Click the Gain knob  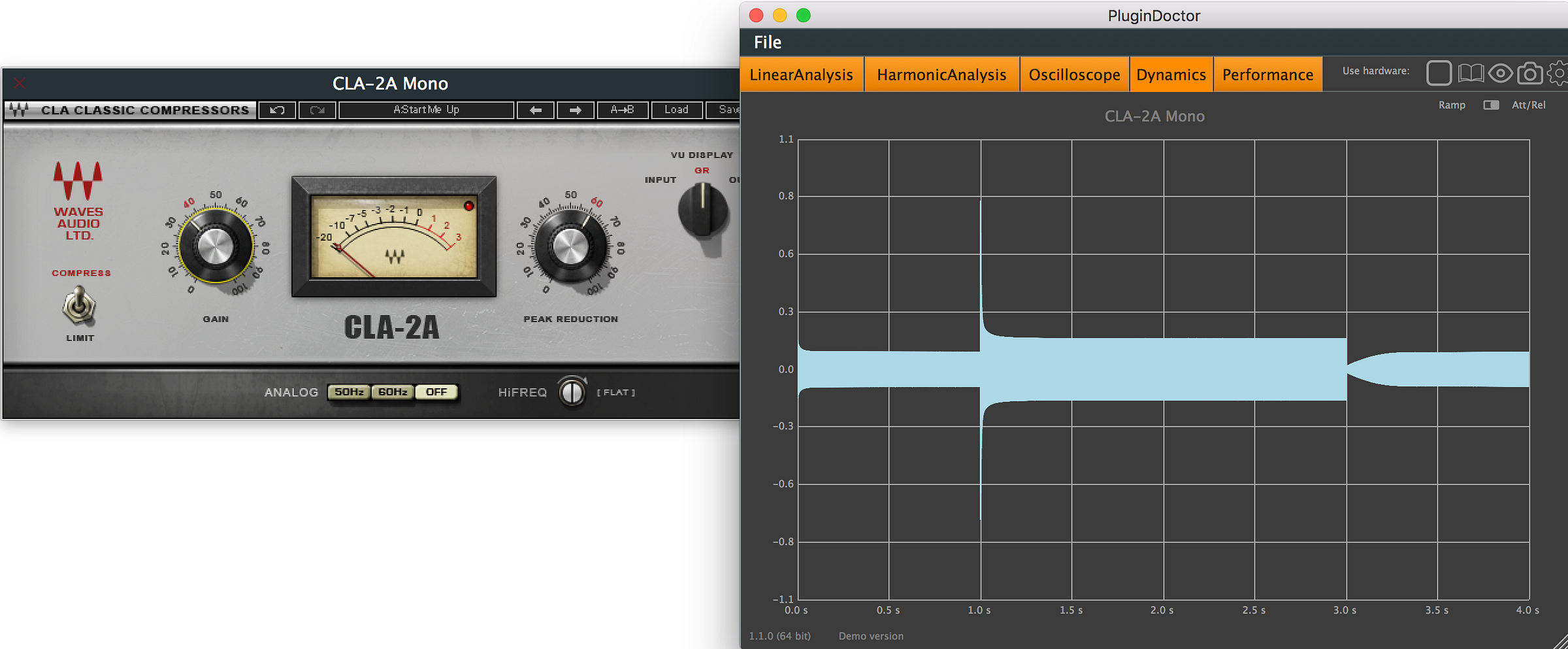click(215, 247)
